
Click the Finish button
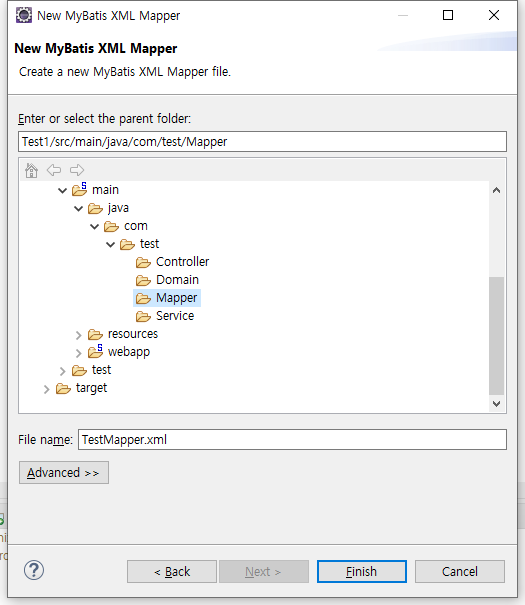pos(362,571)
